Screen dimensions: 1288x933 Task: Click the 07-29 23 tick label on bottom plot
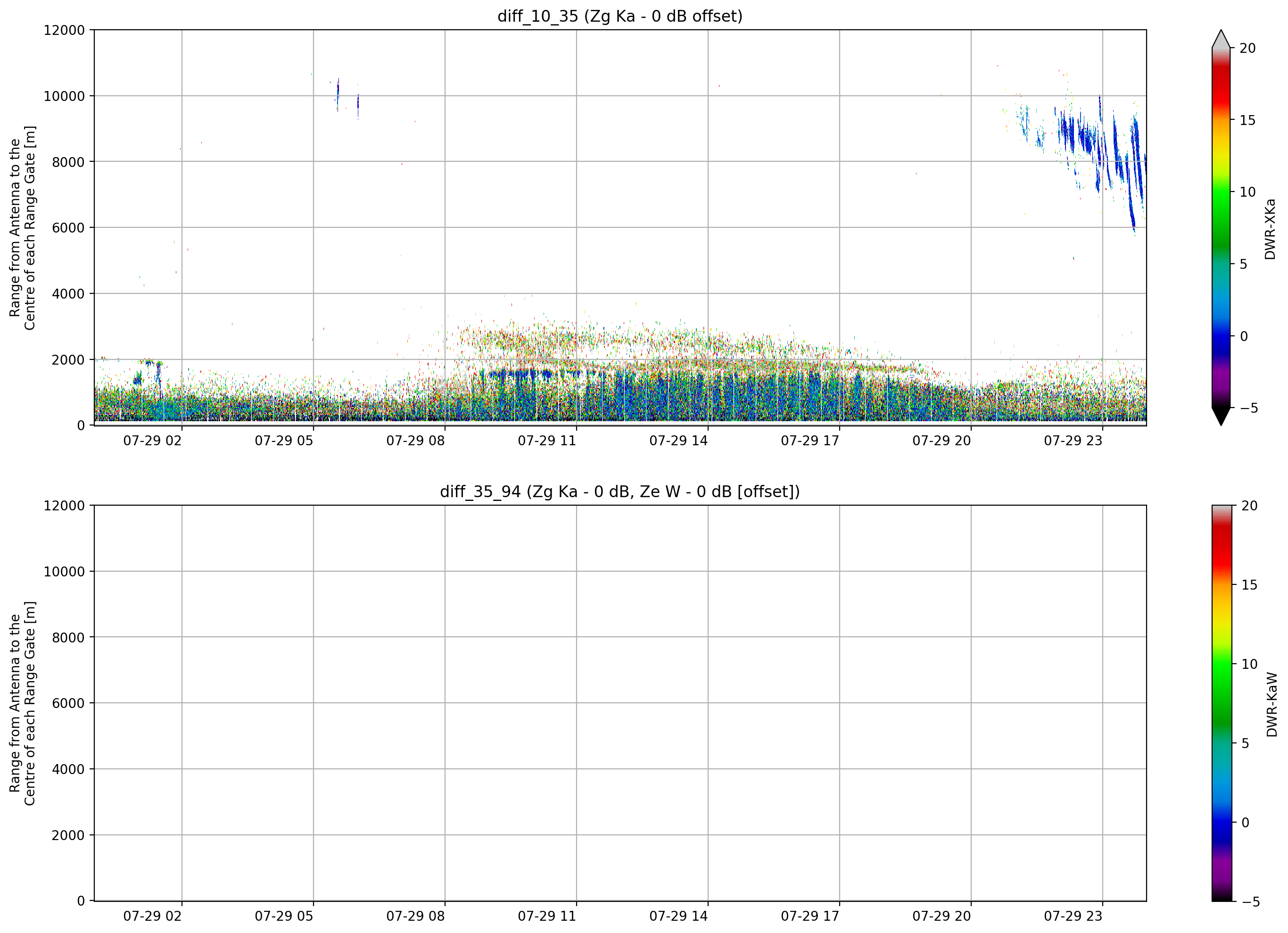tap(1073, 916)
